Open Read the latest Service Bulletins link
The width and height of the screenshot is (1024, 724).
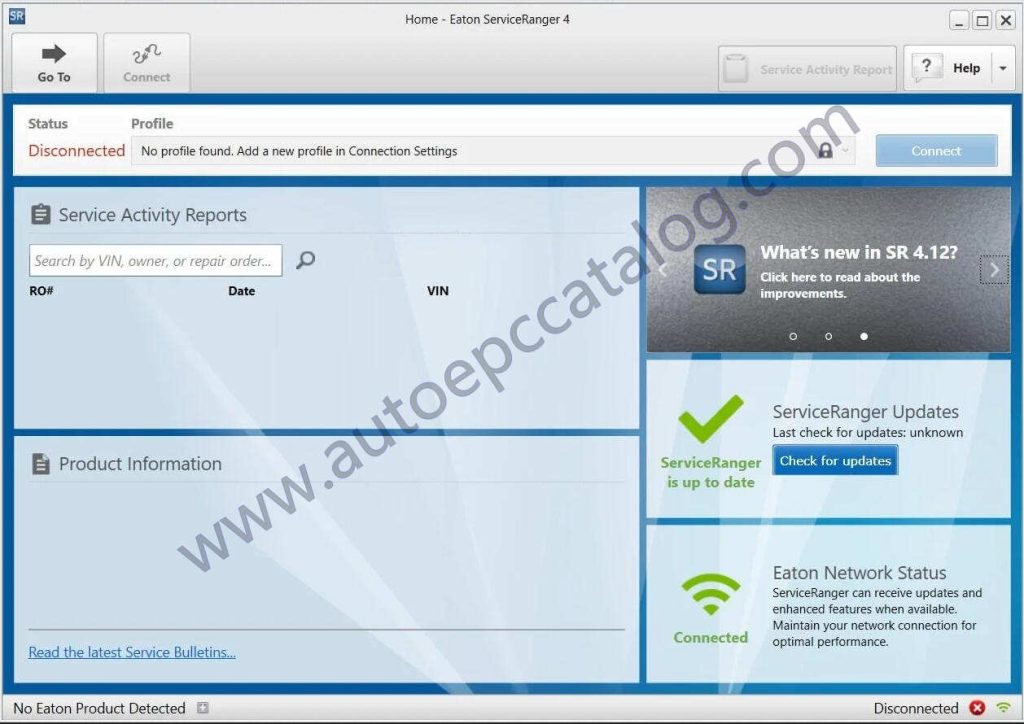131,652
